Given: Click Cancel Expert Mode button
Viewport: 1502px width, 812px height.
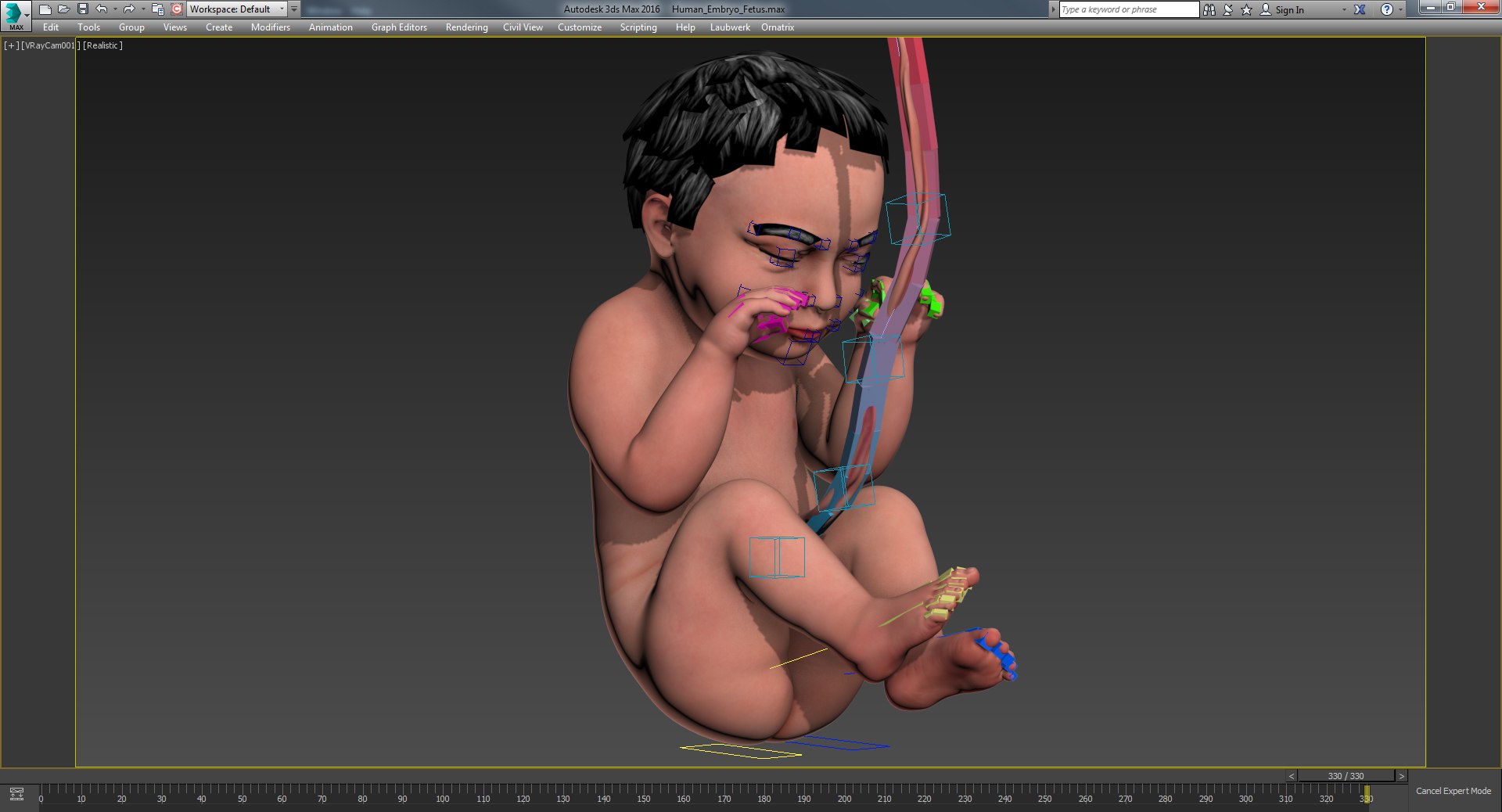Looking at the screenshot, I should pos(1453,791).
